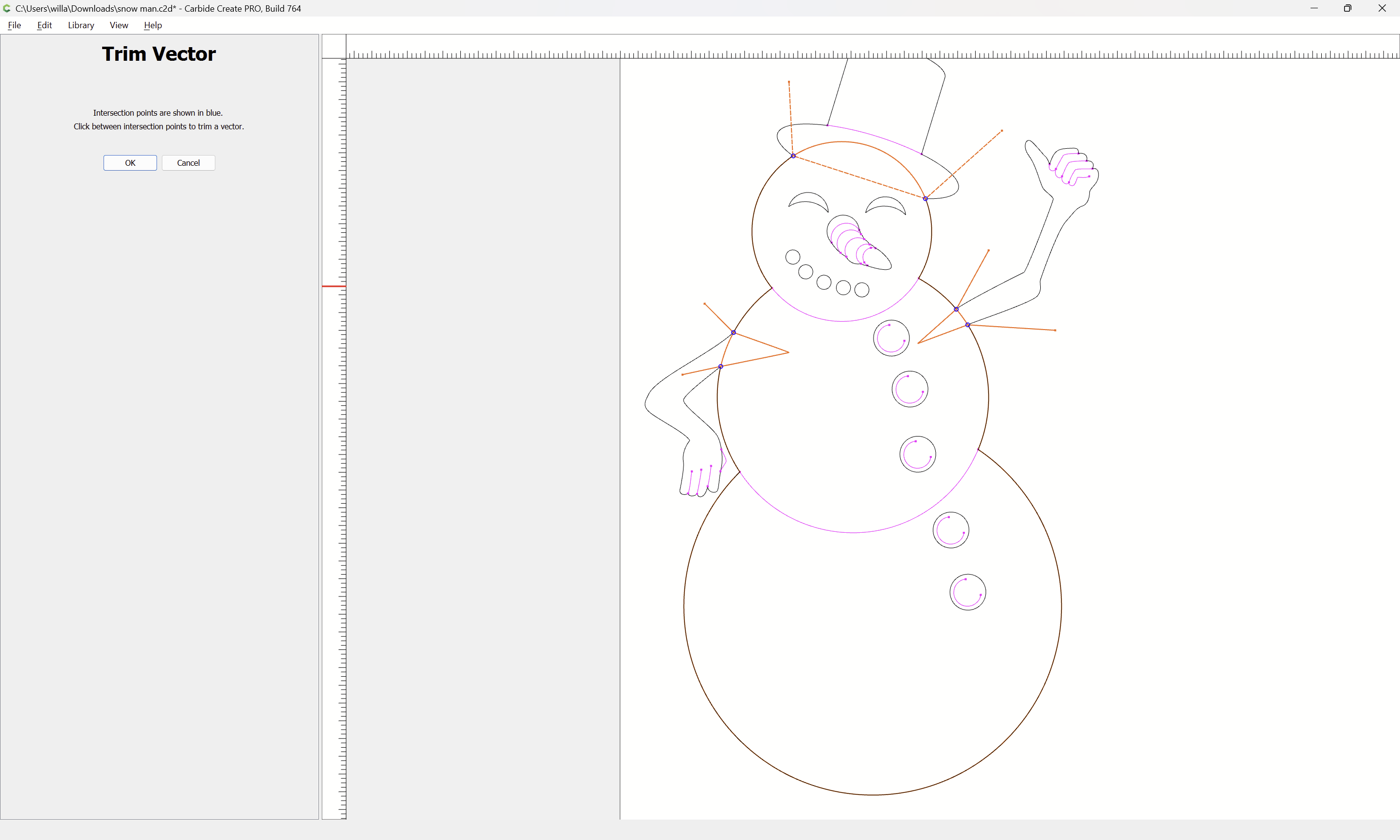
Task: Click the upper blue intersection point on left arm
Action: pos(734,333)
